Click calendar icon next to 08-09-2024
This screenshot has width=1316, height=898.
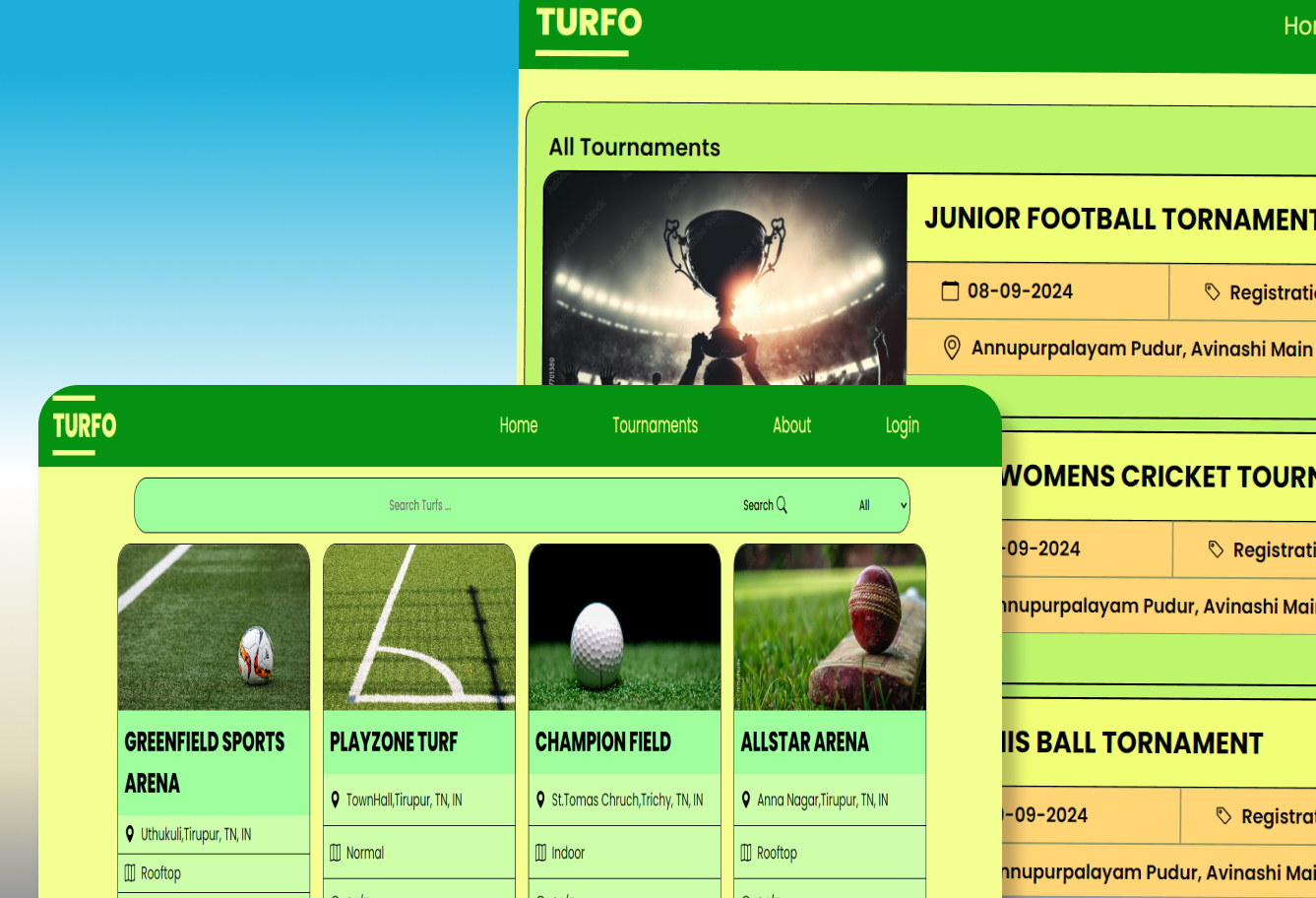point(950,290)
